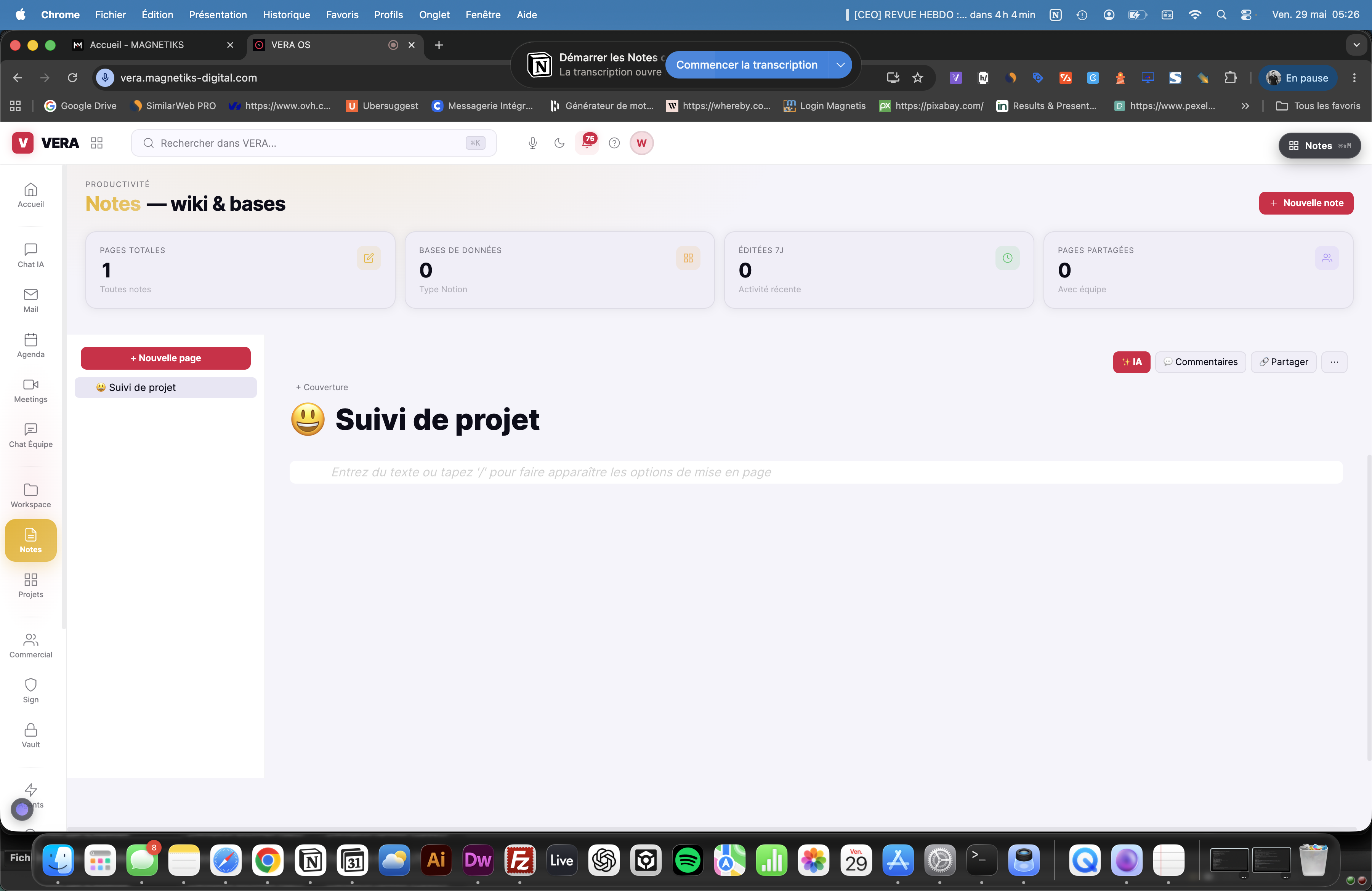Screen dimensions: 1372x891
Task: Expand Chrome tab search chevron
Action: 1356,45
